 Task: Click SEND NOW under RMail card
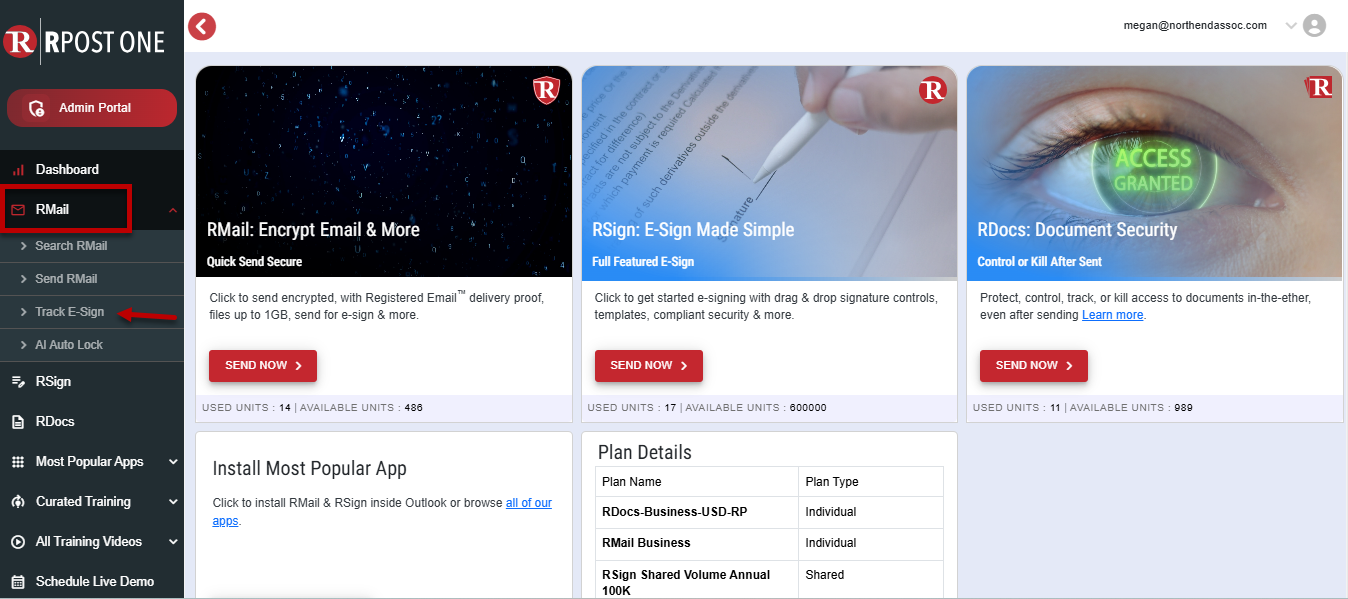pos(262,366)
